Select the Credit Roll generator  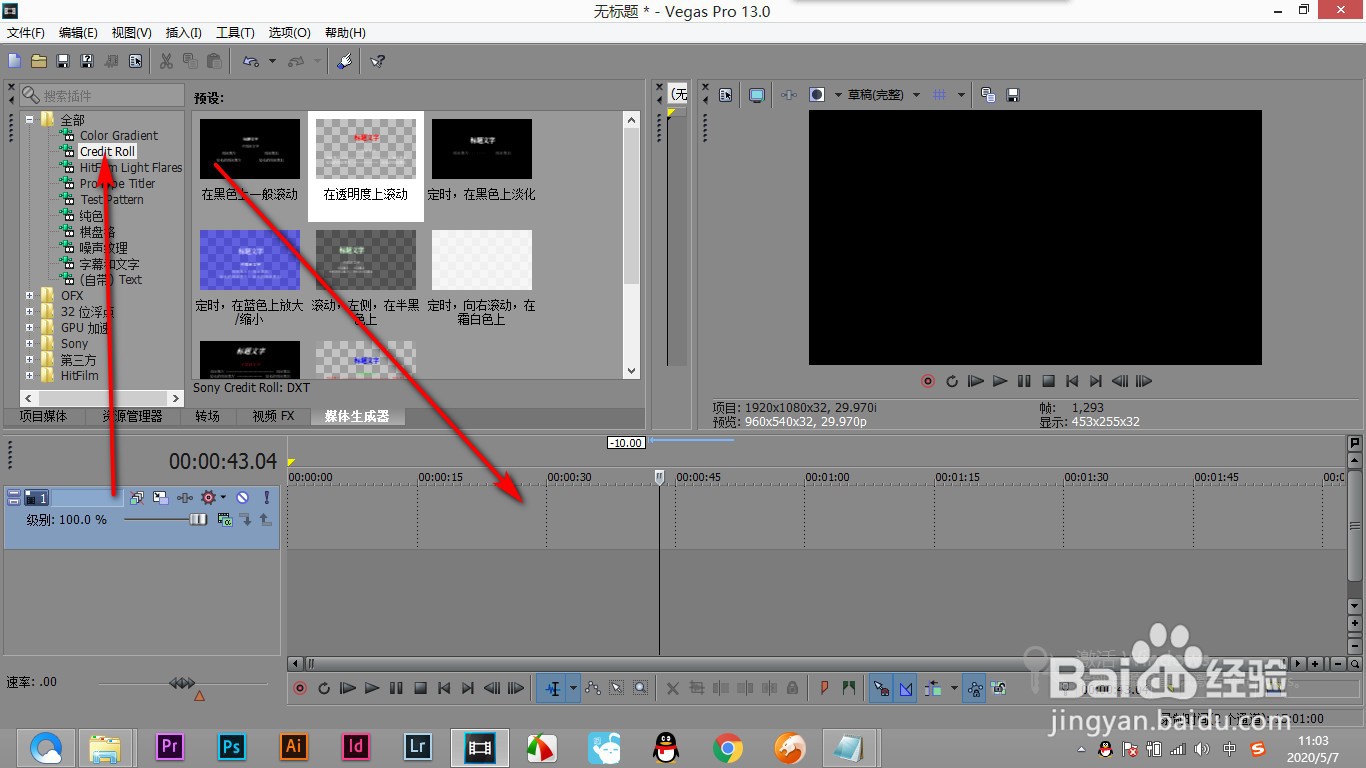tap(107, 152)
